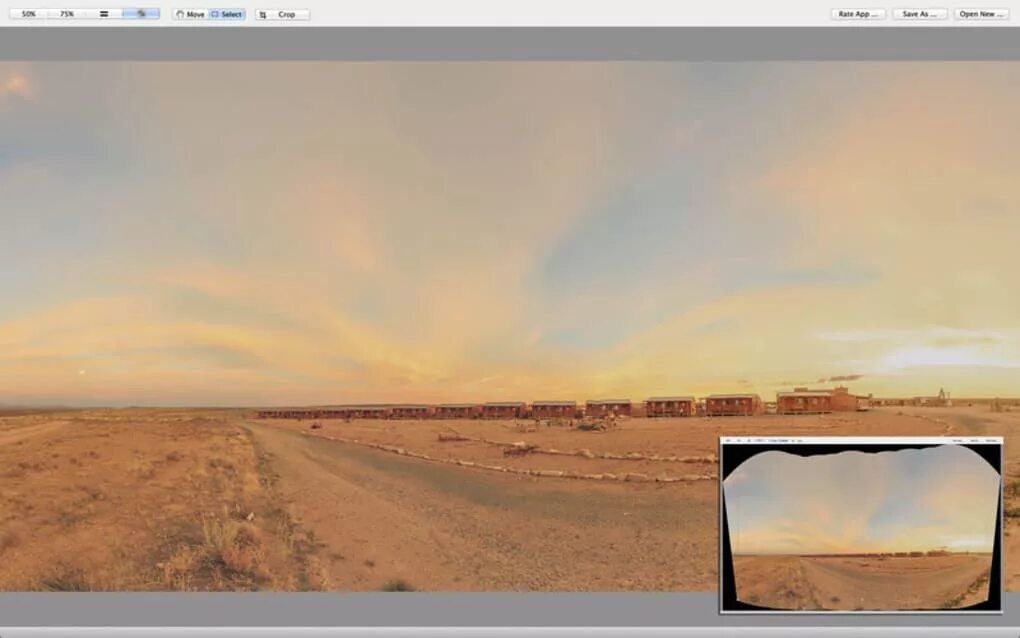Screen dimensions: 1020x638
Task: Click Save As button
Action: click(x=919, y=14)
